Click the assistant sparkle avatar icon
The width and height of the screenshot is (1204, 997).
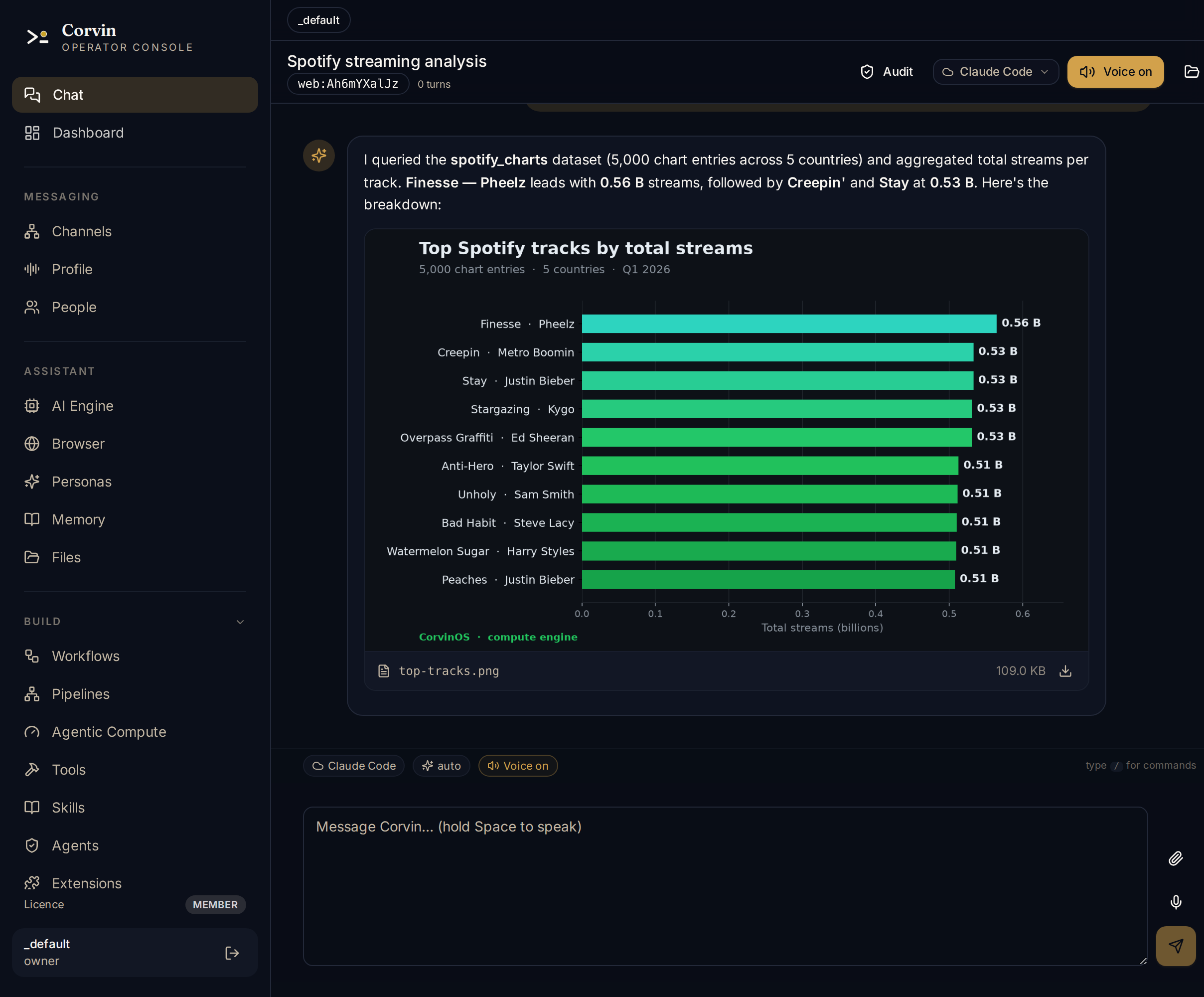pyautogui.click(x=319, y=156)
